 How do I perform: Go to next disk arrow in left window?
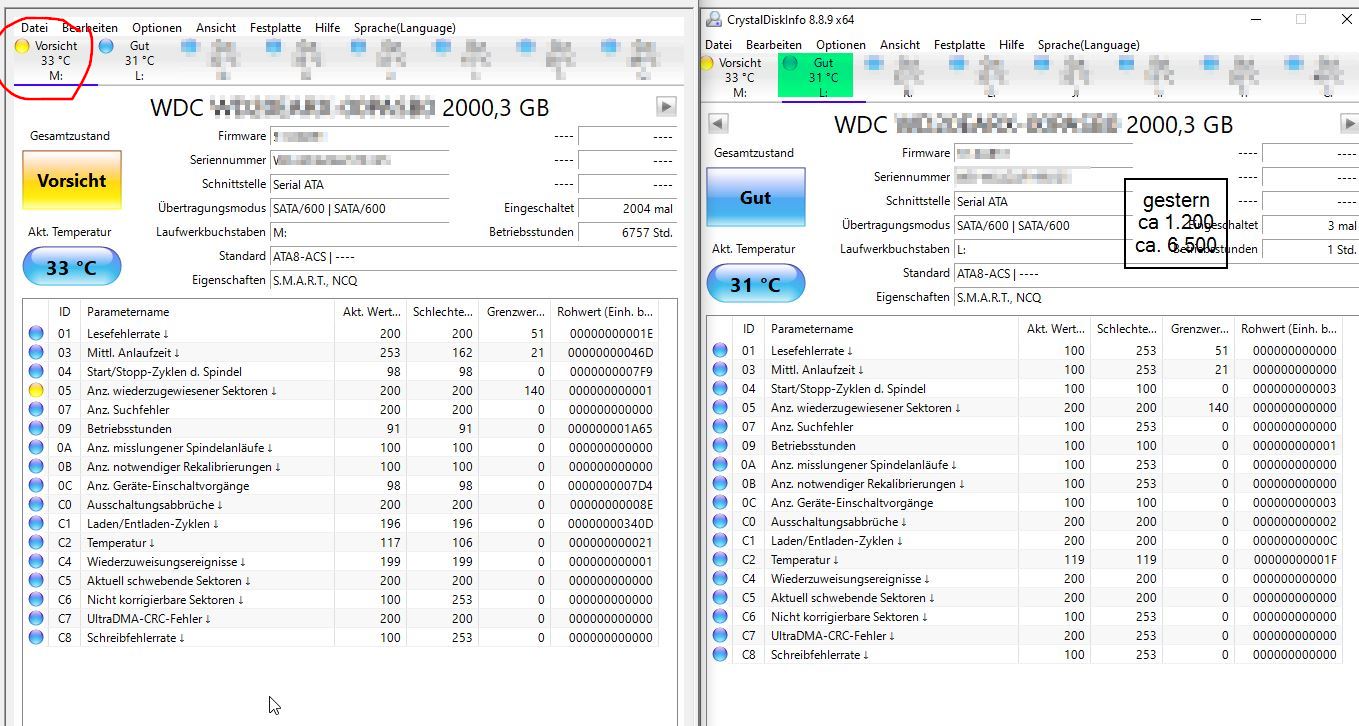click(666, 107)
